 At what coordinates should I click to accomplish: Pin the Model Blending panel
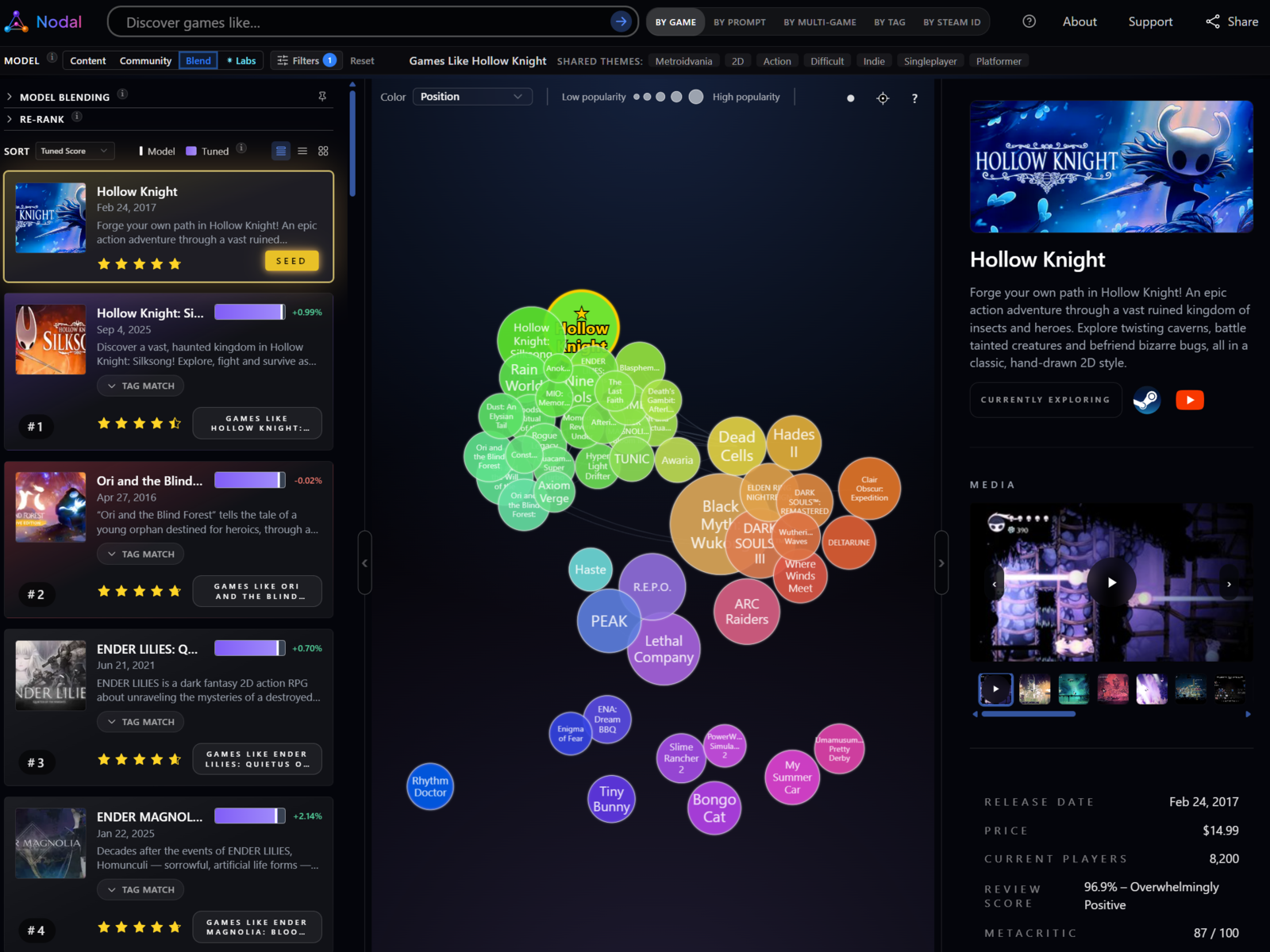(x=322, y=97)
